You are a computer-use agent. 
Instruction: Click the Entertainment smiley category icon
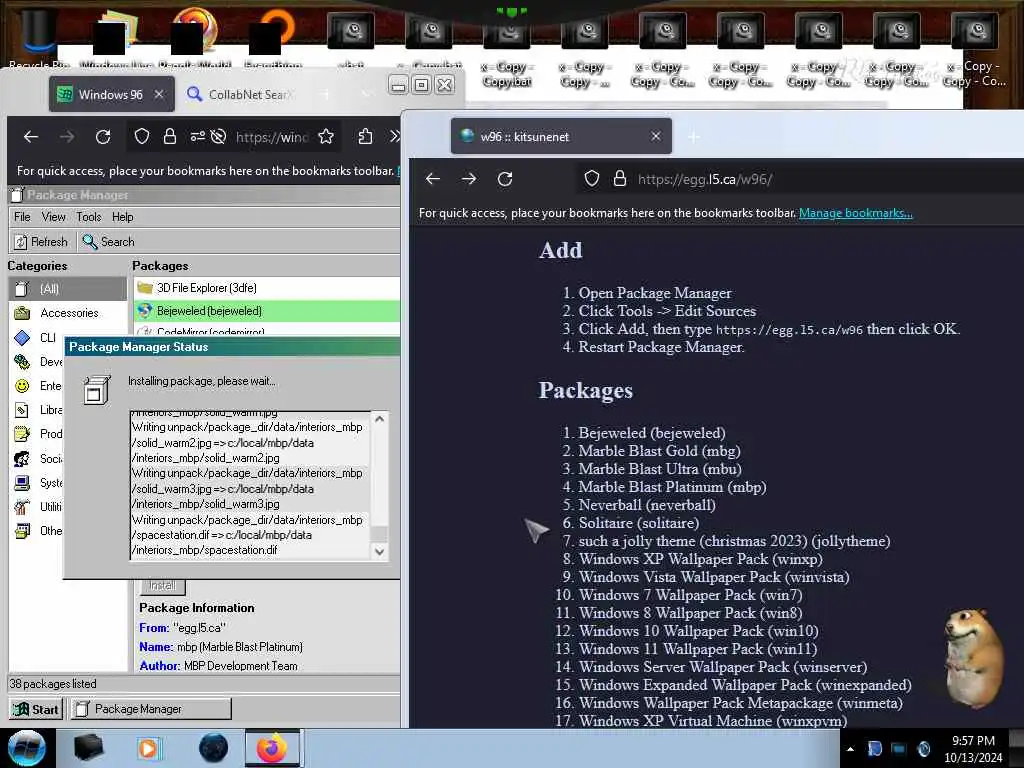22,386
